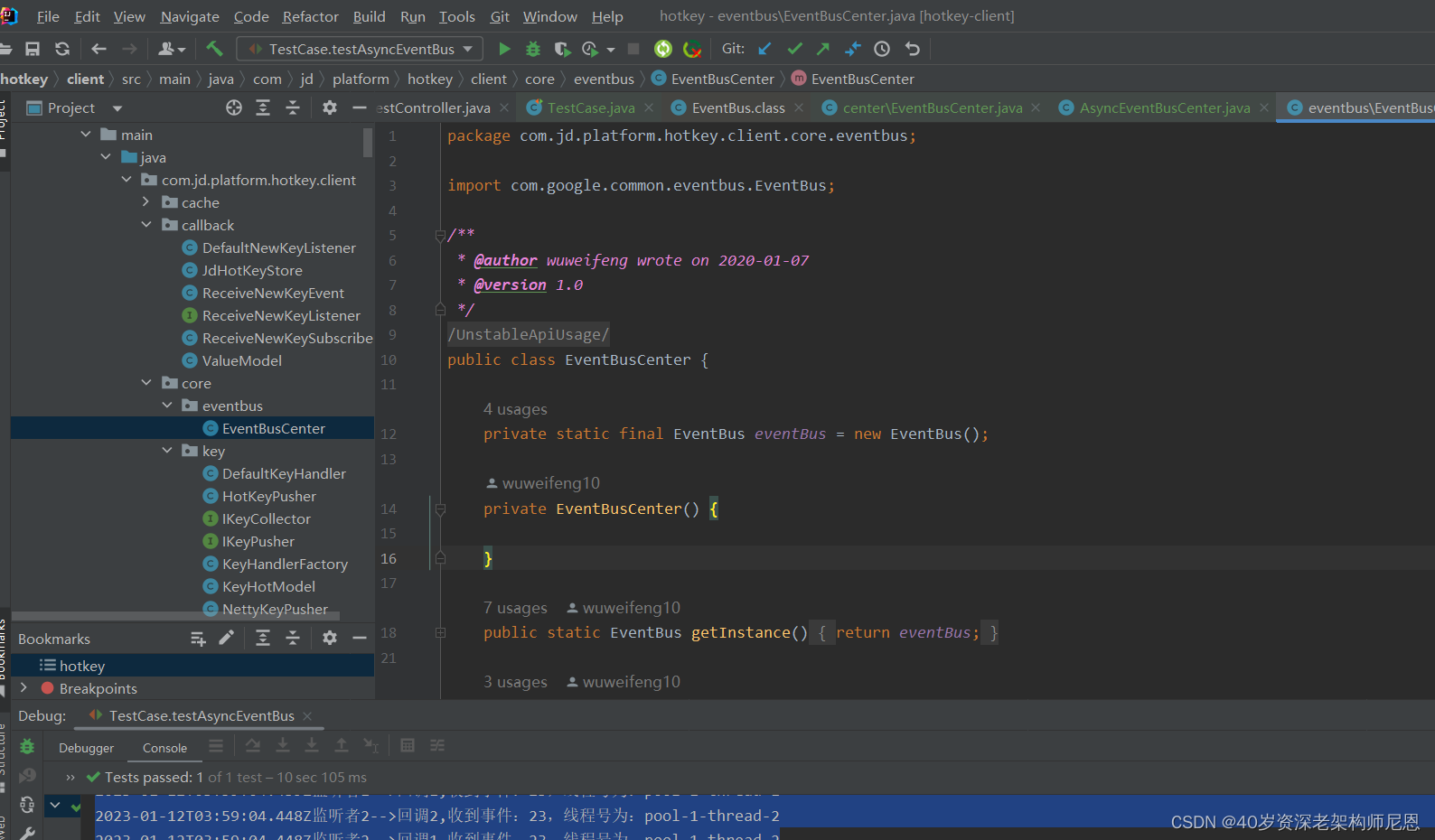Screen dimensions: 1435x840
Task: Switch to the AsyncEventBusCenter.java tab
Action: click(1165, 108)
